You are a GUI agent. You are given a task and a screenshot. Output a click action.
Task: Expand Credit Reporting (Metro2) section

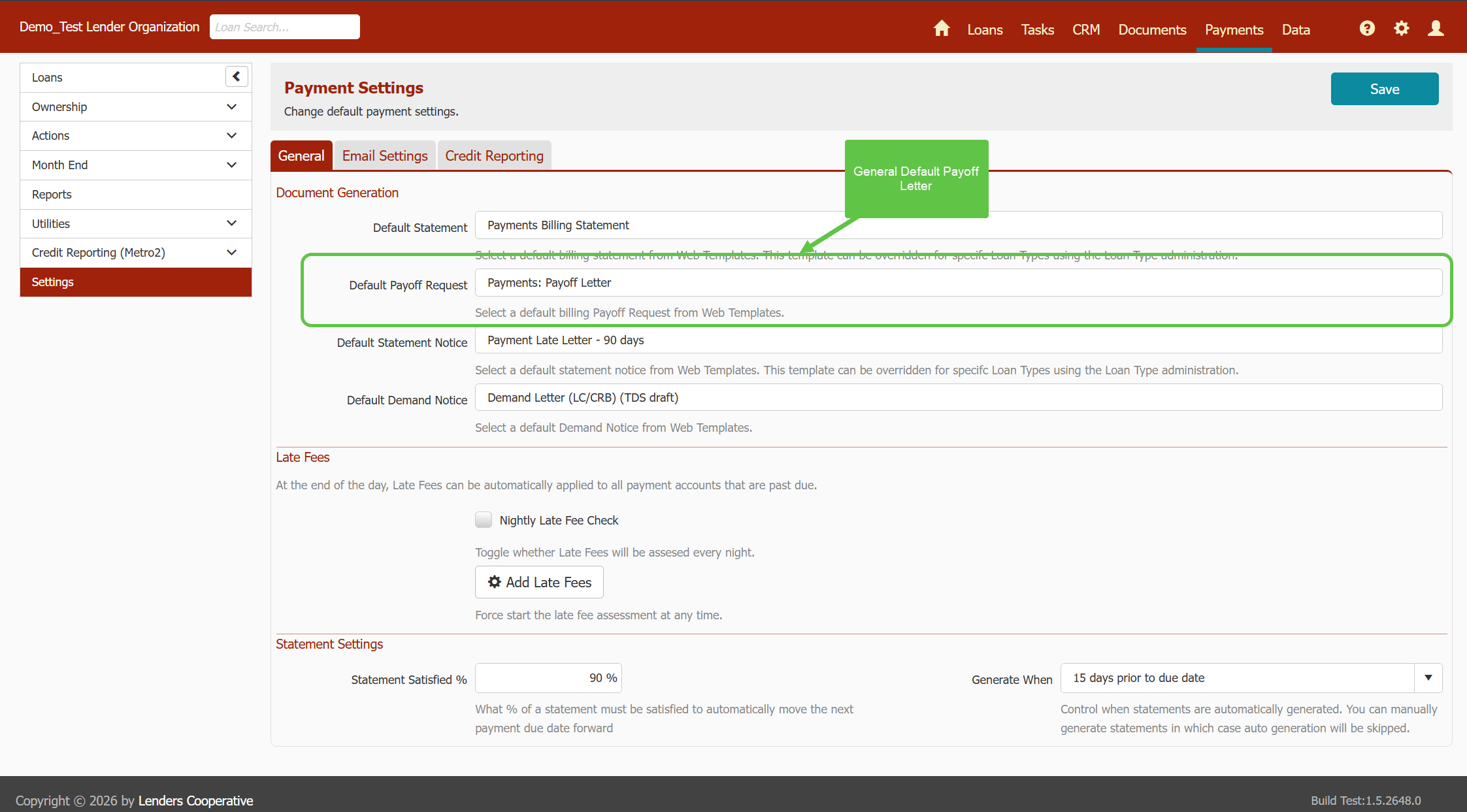click(x=136, y=252)
